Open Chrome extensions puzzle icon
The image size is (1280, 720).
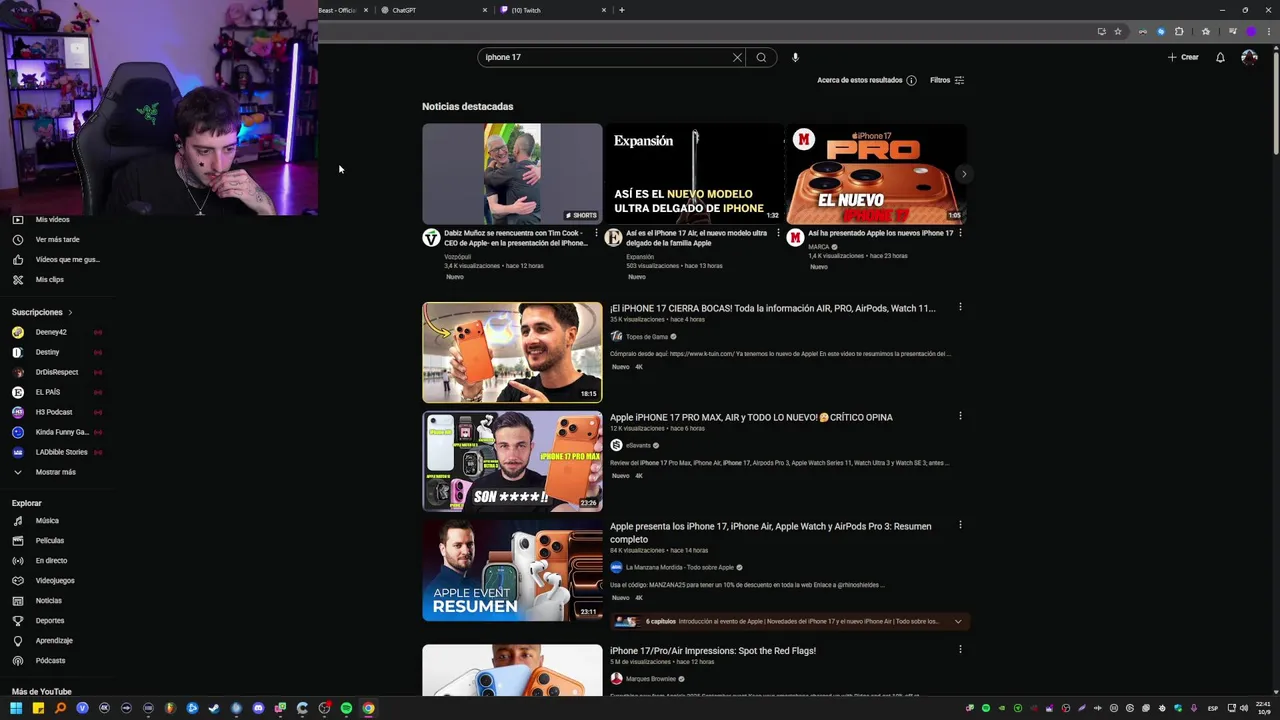coord(1179,31)
